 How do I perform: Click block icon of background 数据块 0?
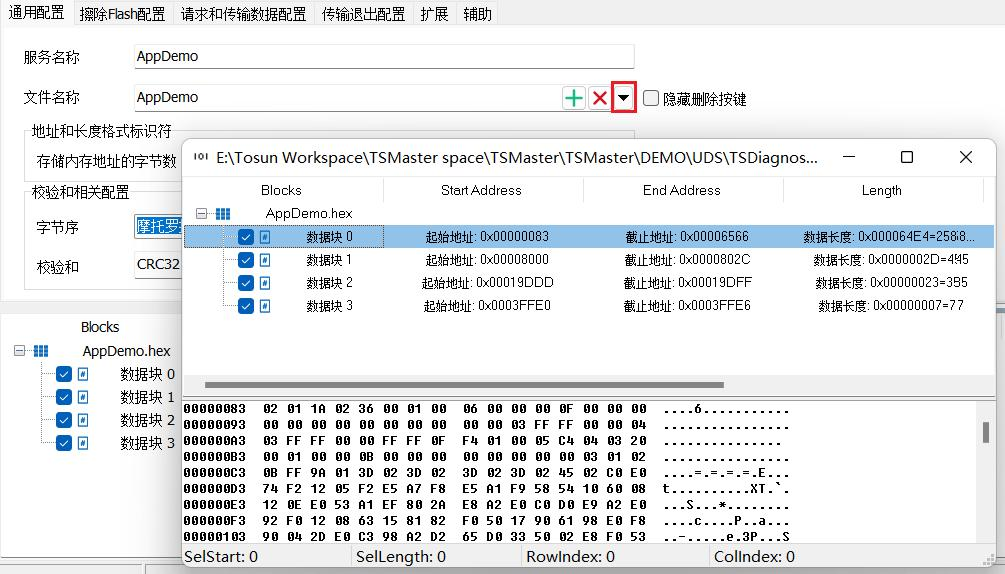tap(83, 374)
